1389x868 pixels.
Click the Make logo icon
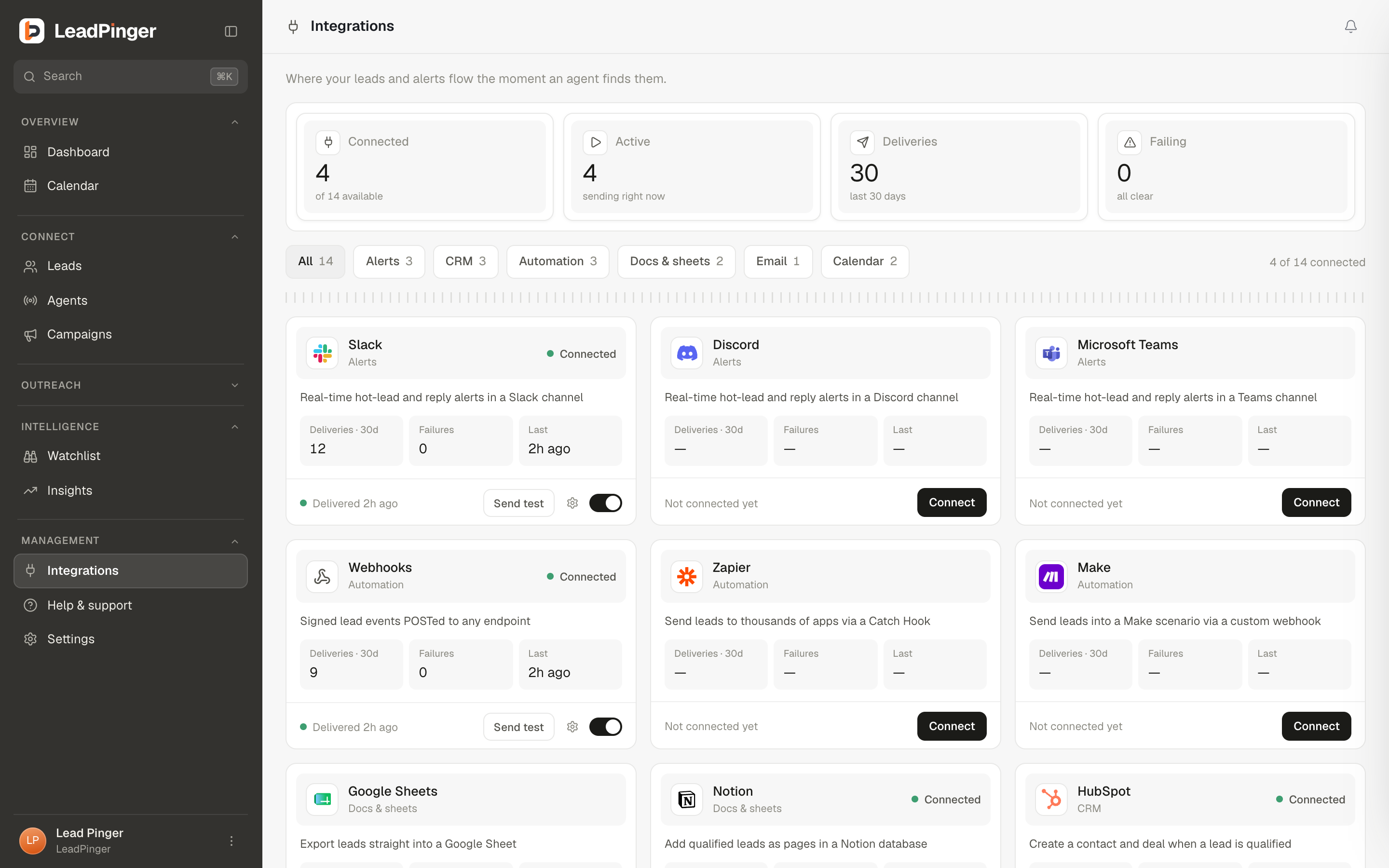pos(1051,576)
